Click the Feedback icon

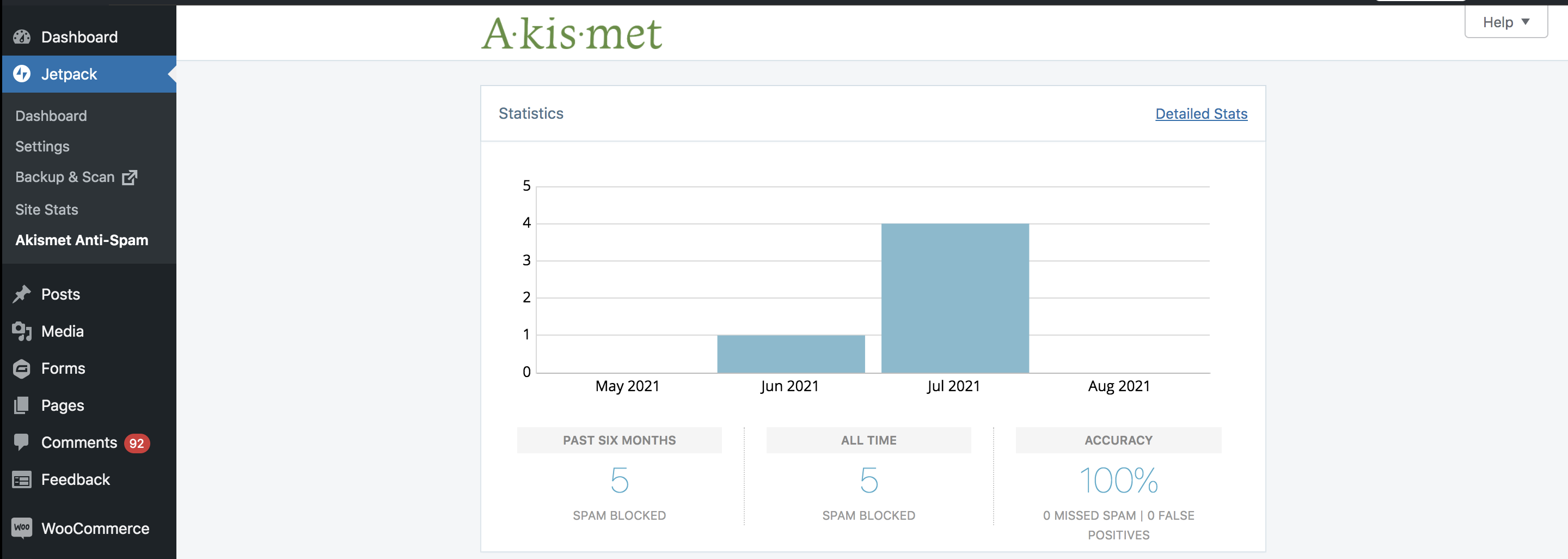point(21,479)
